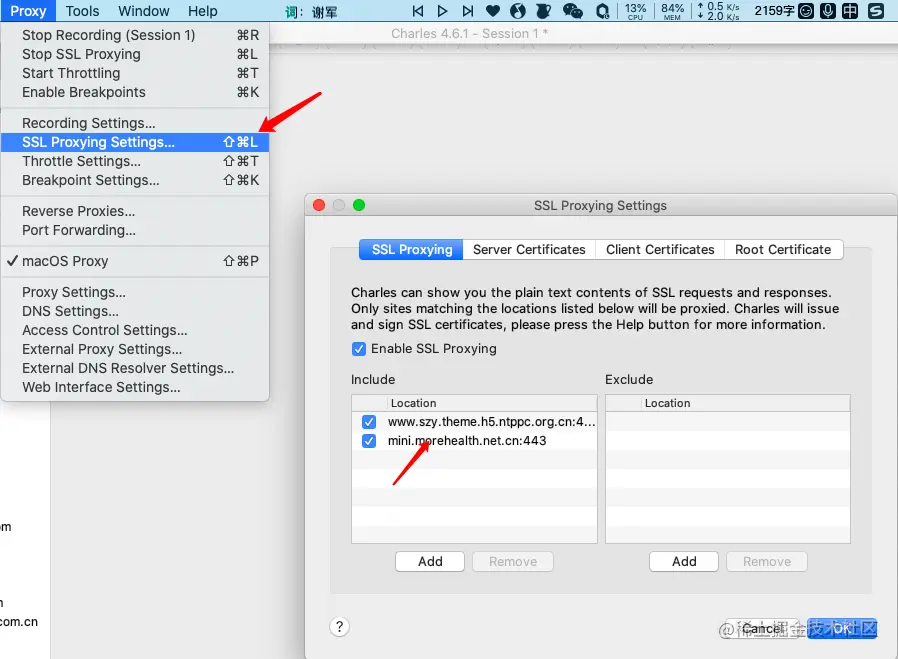
Task: Click the hexagon clock icon in menu bar
Action: coord(602,11)
